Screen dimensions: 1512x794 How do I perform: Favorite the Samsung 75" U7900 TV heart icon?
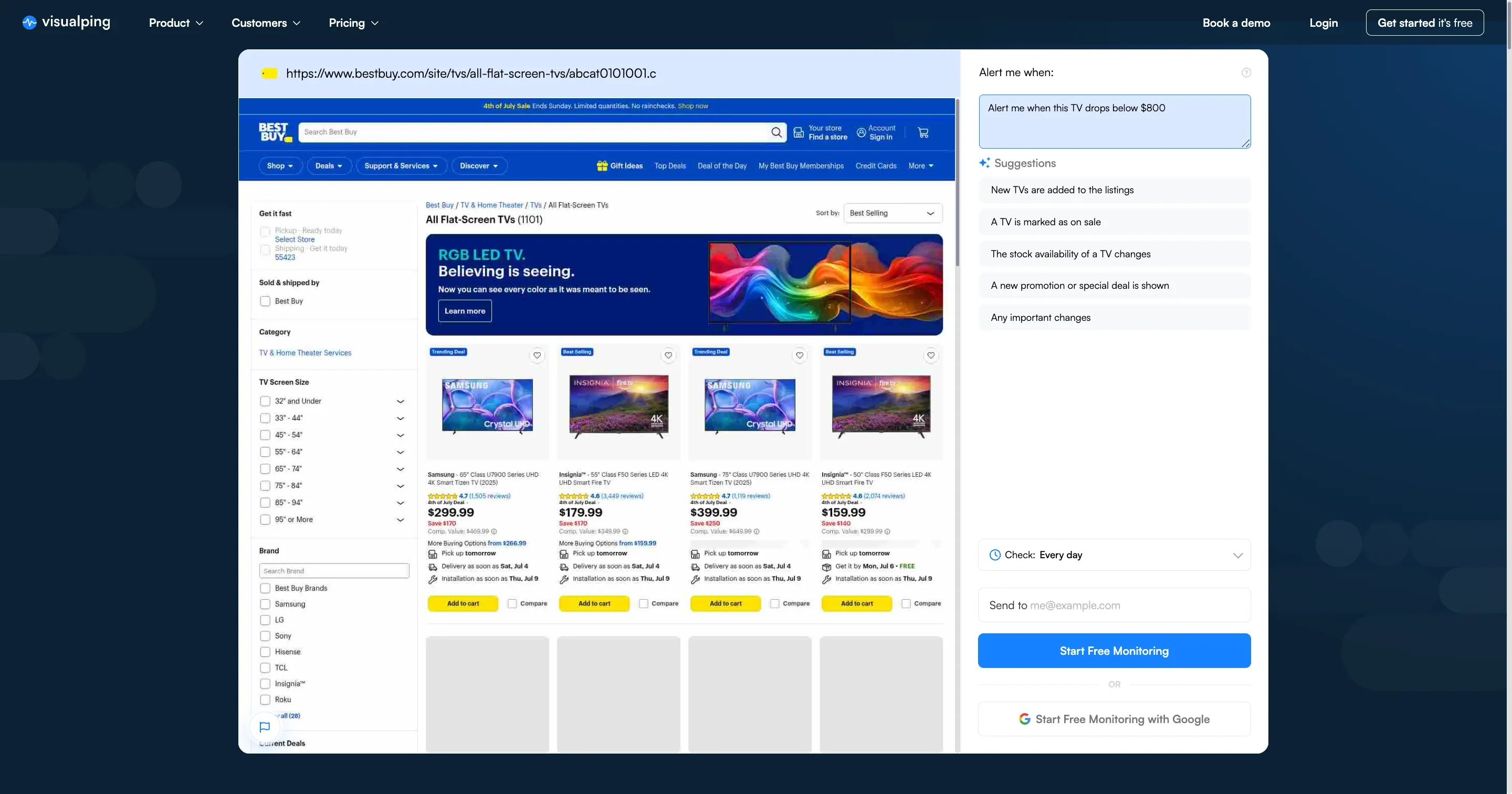click(800, 356)
